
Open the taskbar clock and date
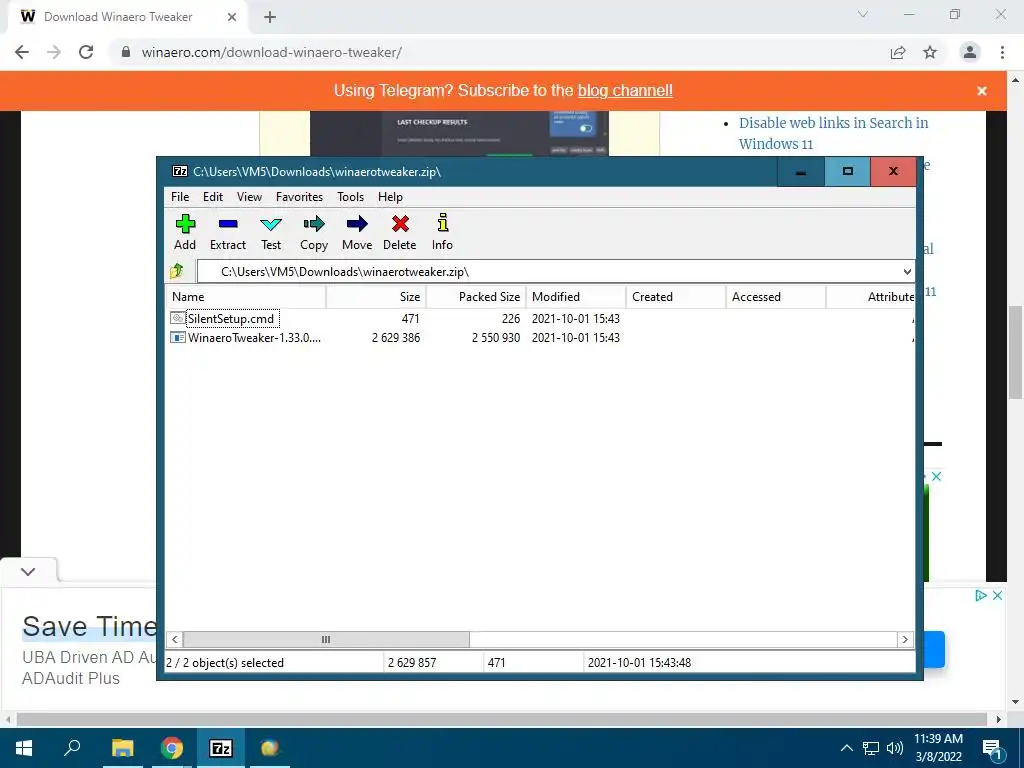coord(938,748)
